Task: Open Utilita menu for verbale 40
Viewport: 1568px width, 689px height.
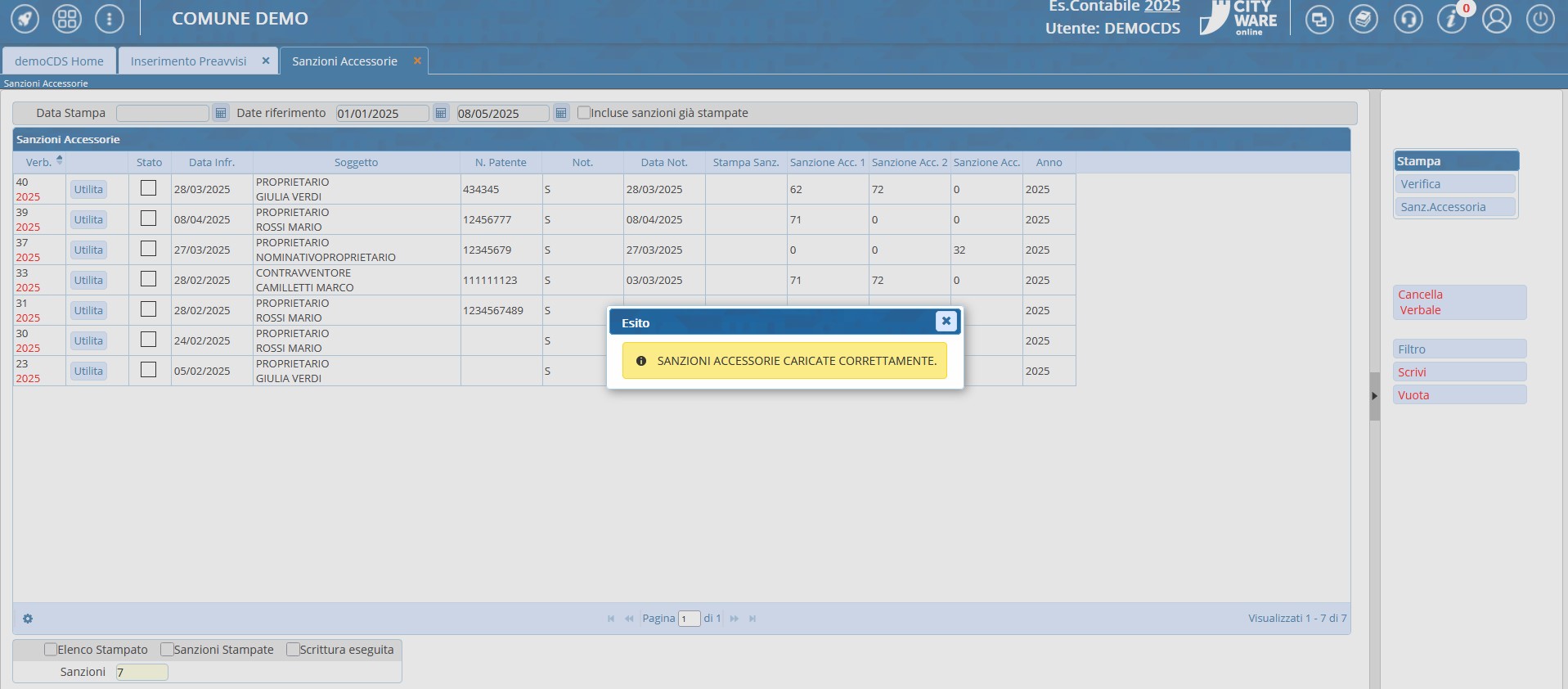Action: [x=88, y=189]
